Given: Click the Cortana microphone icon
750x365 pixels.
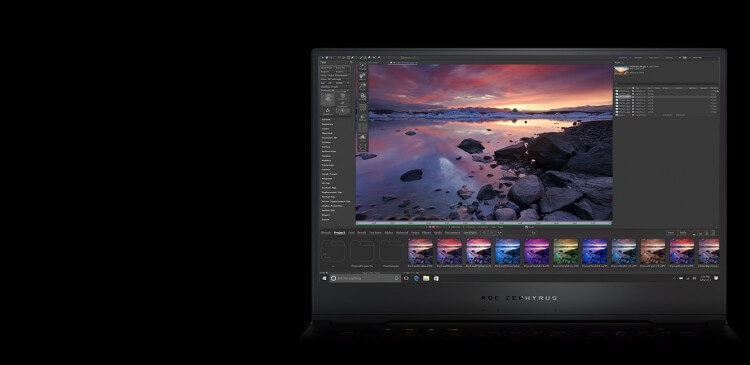Looking at the screenshot, I should pyautogui.click(x=397, y=278).
